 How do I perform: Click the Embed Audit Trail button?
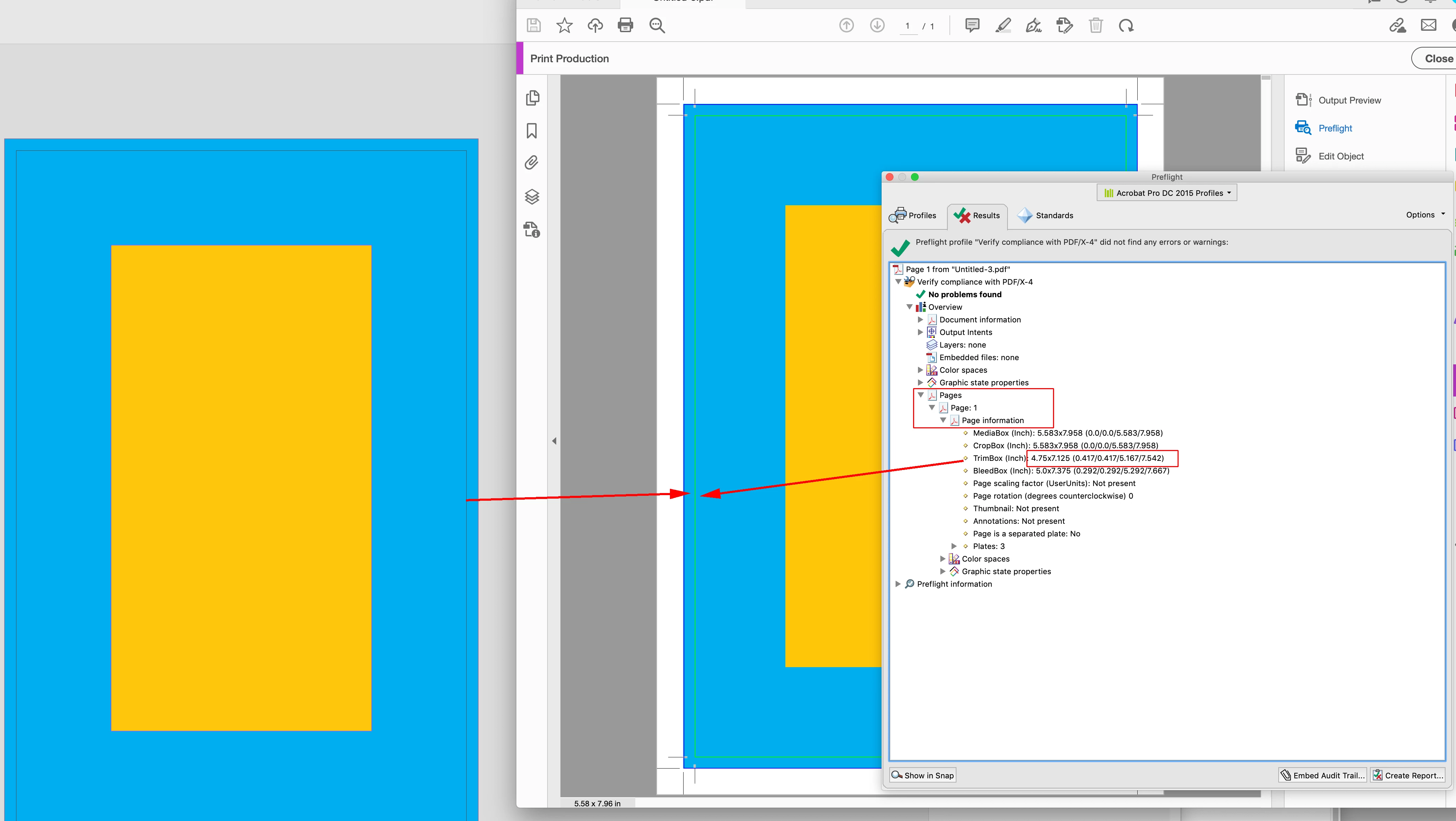[x=1323, y=775]
